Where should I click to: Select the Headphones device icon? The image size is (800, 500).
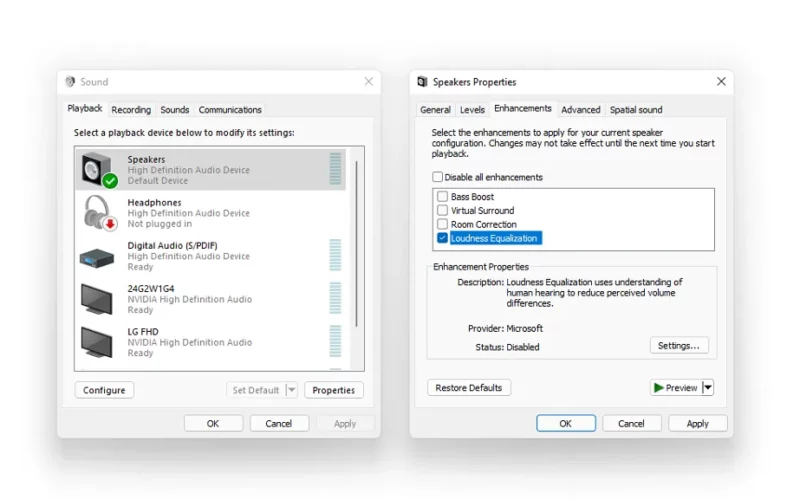tap(100, 213)
